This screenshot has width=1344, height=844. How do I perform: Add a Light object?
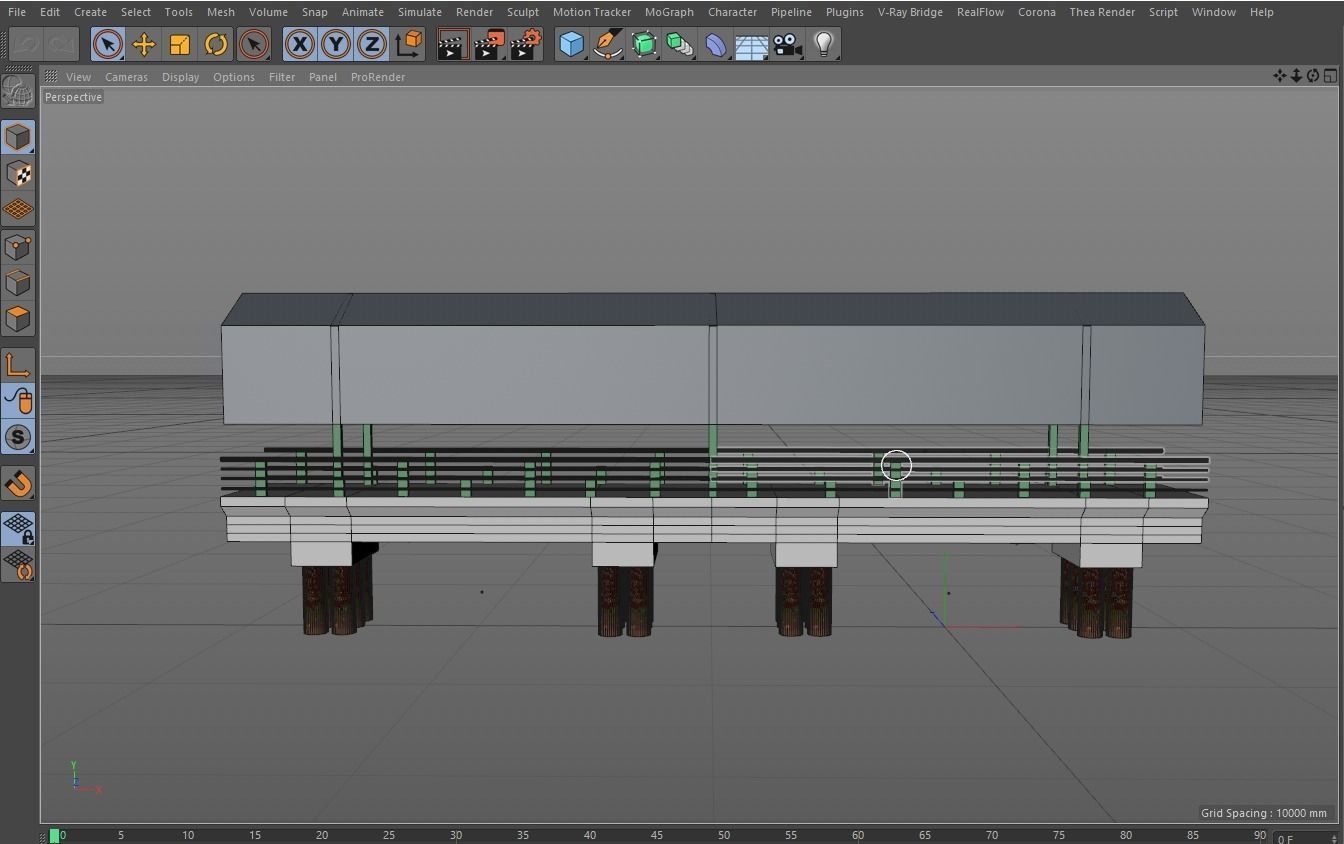[823, 44]
